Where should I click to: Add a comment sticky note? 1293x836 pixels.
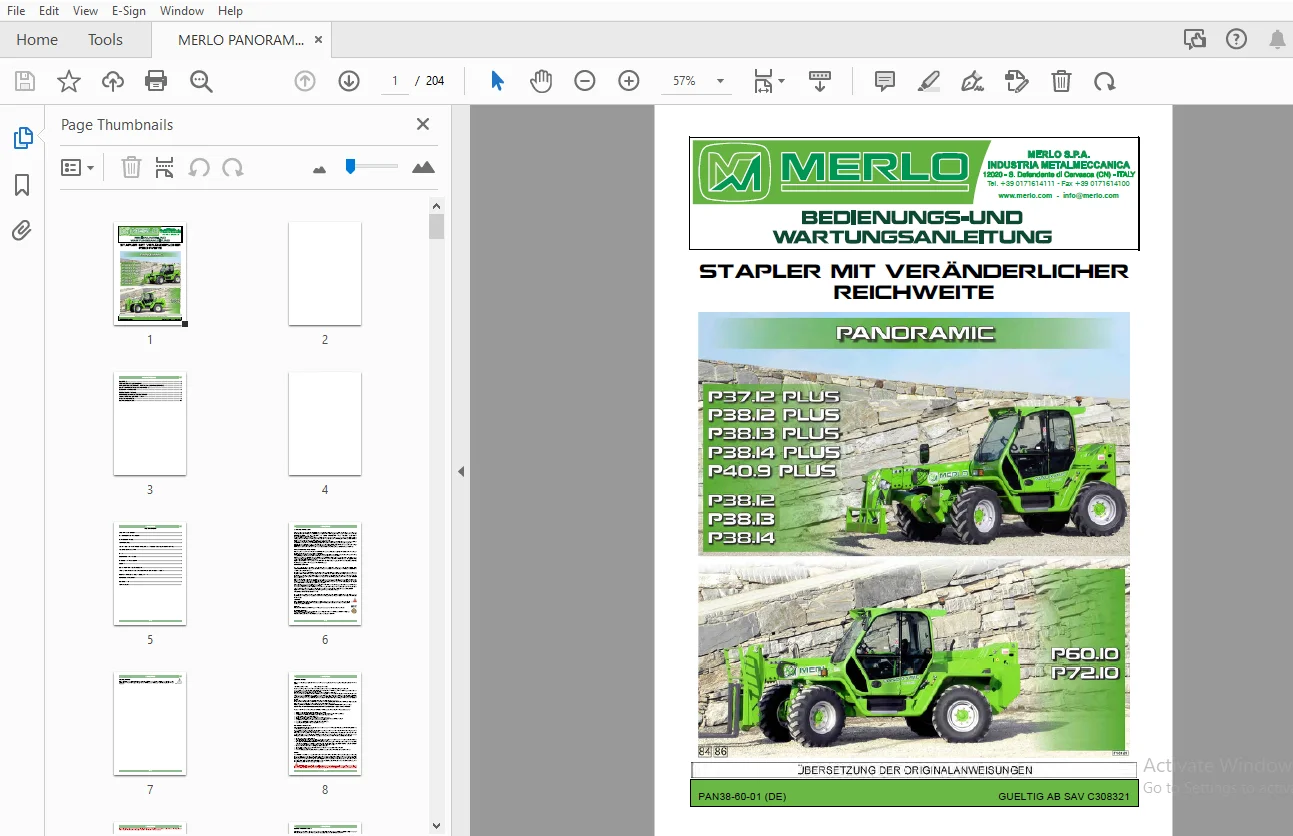click(885, 81)
